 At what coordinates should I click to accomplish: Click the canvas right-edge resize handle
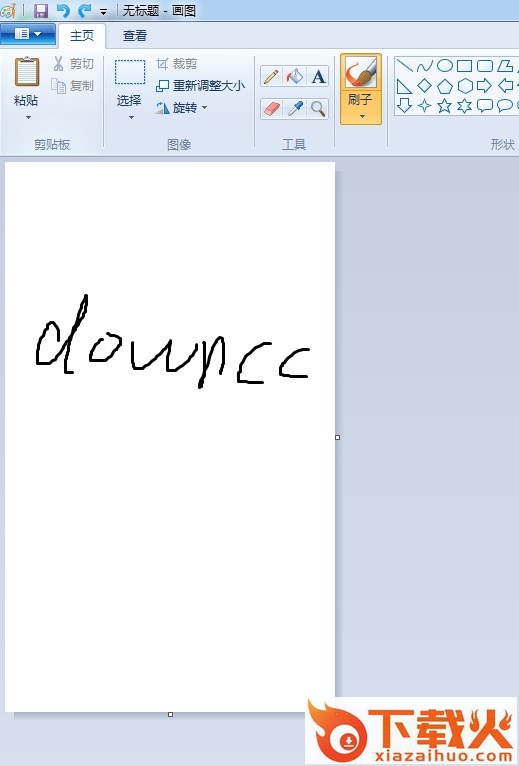[x=338, y=437]
